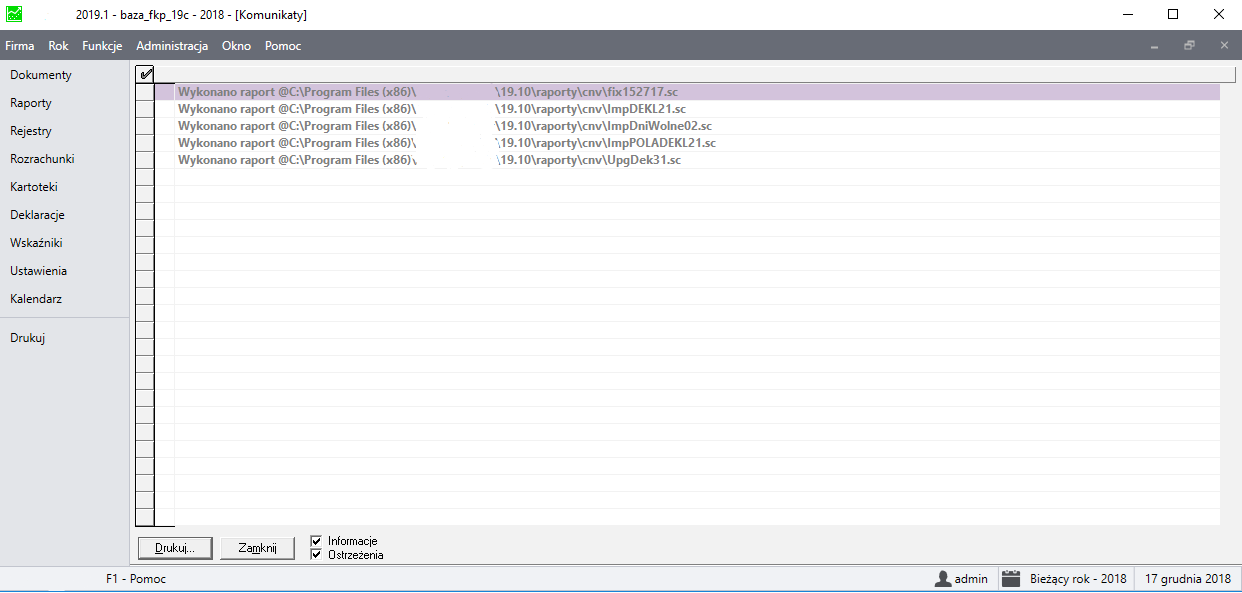The image size is (1242, 593).
Task: Mark the row selector for fix152717.sc
Action: click(145, 92)
